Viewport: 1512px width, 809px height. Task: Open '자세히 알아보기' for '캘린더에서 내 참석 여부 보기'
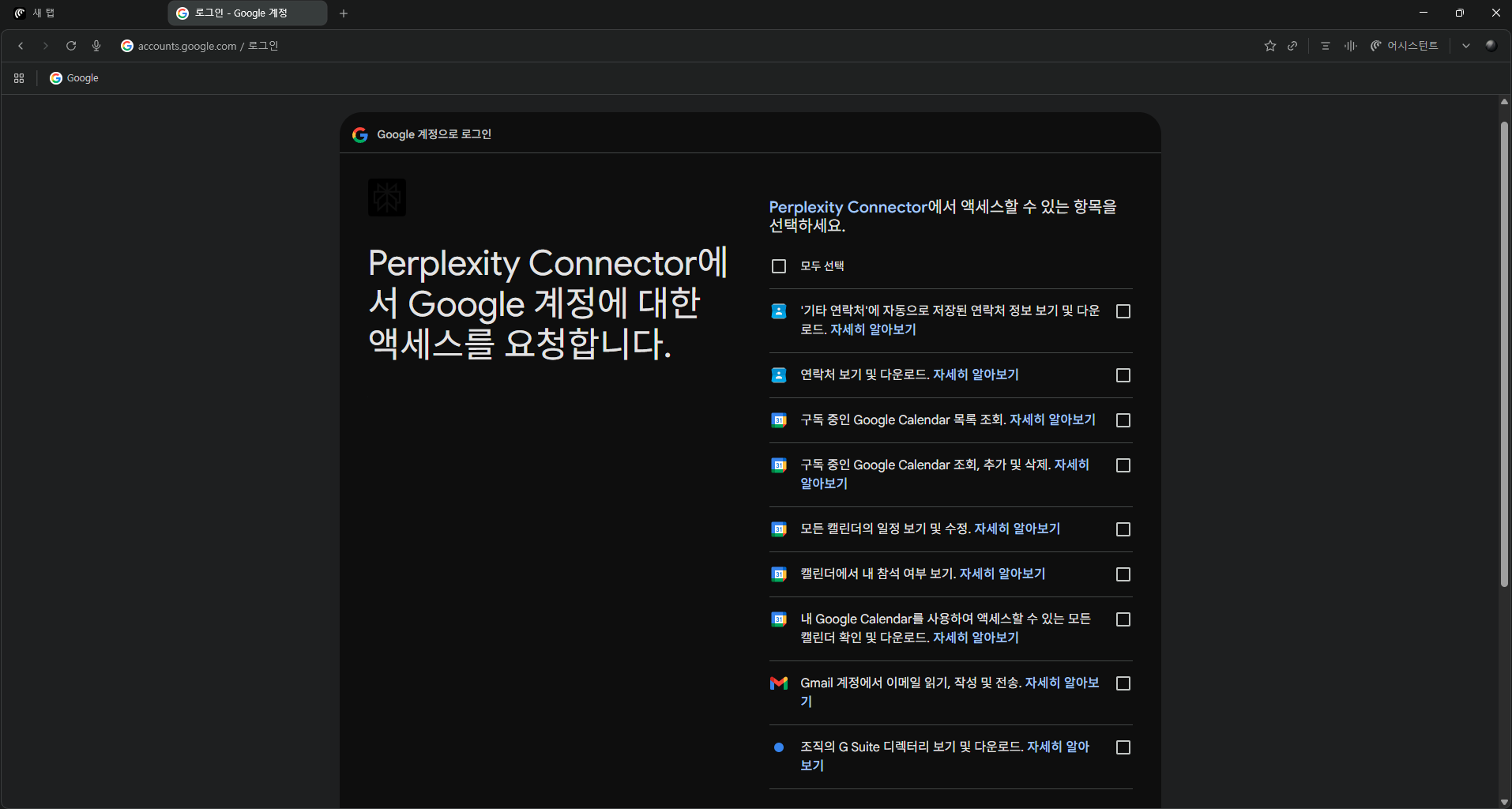click(1002, 574)
